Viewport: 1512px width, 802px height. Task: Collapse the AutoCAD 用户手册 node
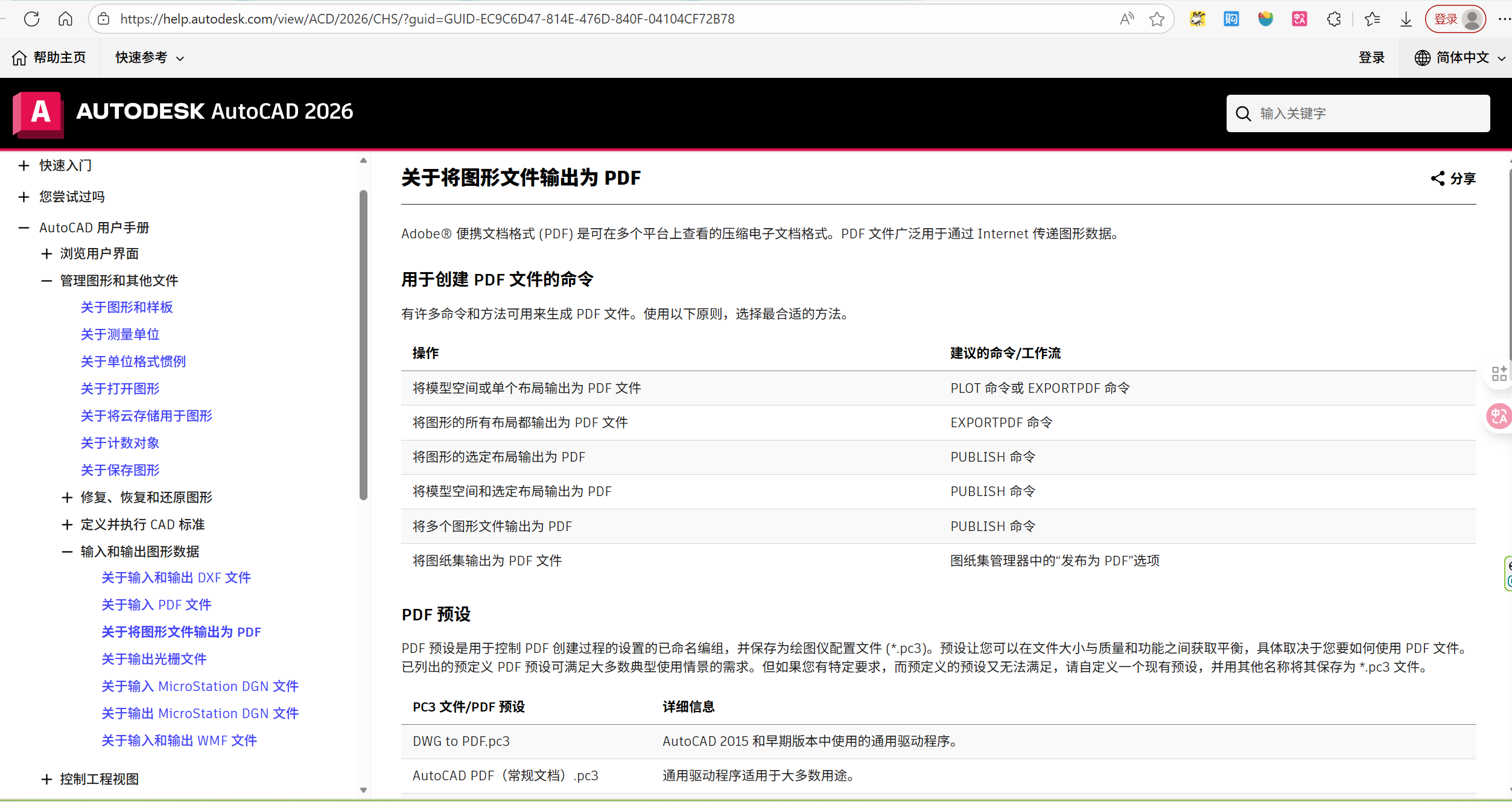(x=24, y=228)
